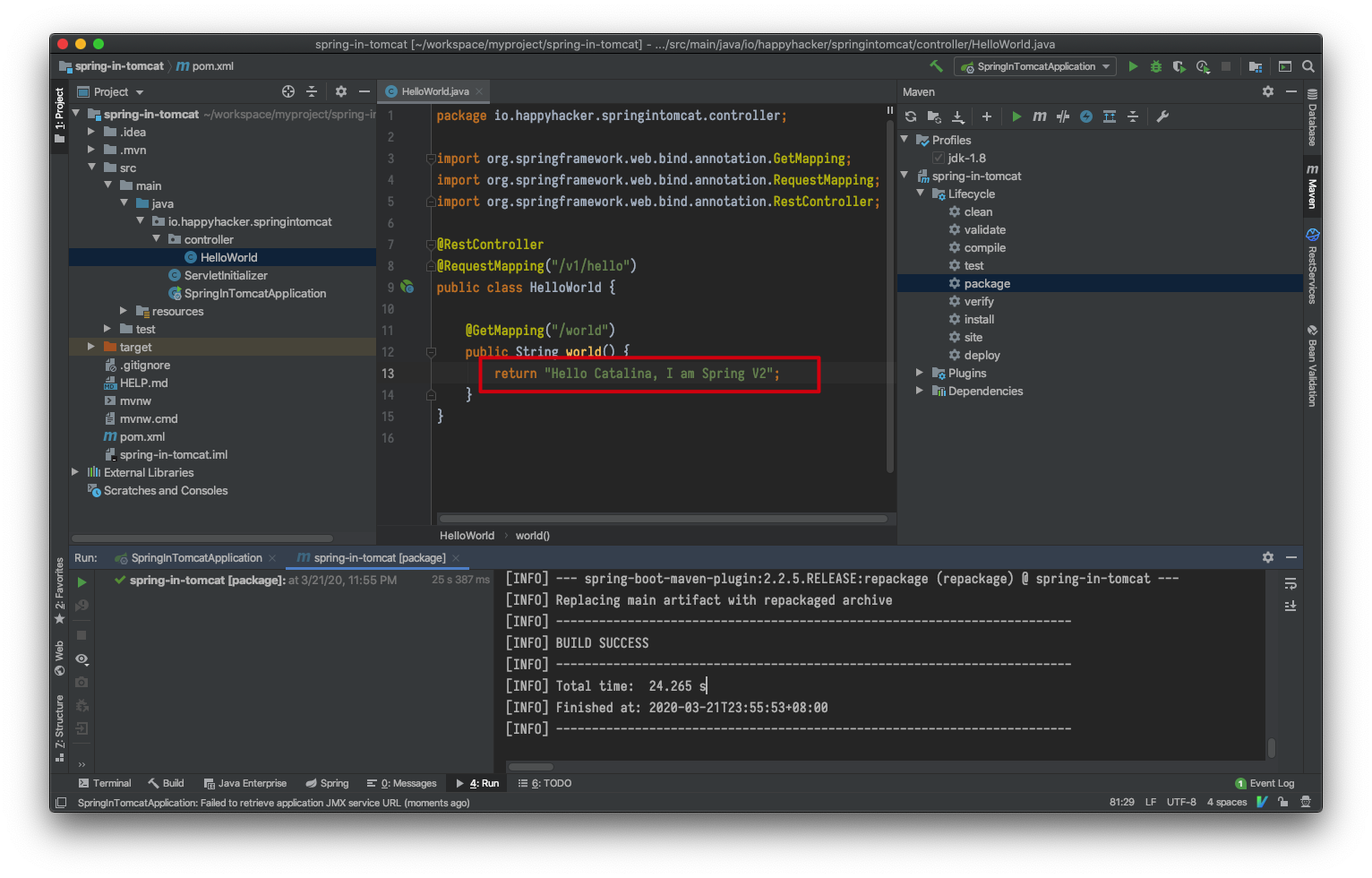Image resolution: width=1372 pixels, height=878 pixels.
Task: Open RestServices tool window
Action: coord(1312,266)
